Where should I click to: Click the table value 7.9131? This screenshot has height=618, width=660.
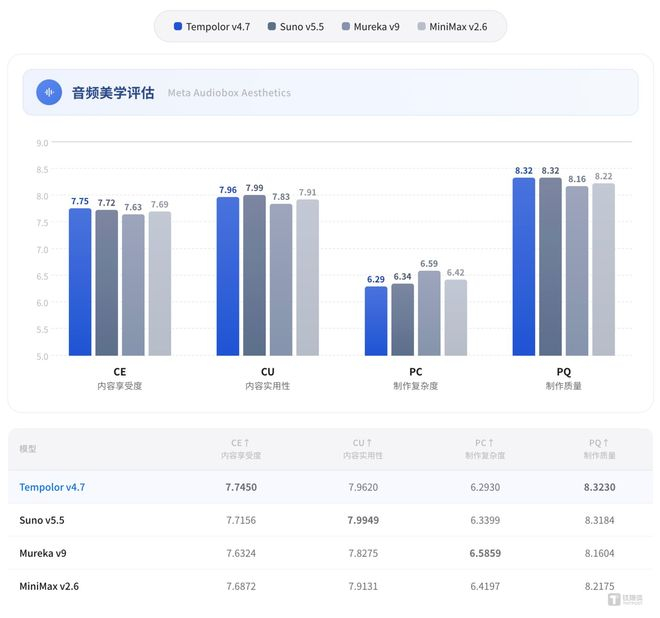(363, 586)
